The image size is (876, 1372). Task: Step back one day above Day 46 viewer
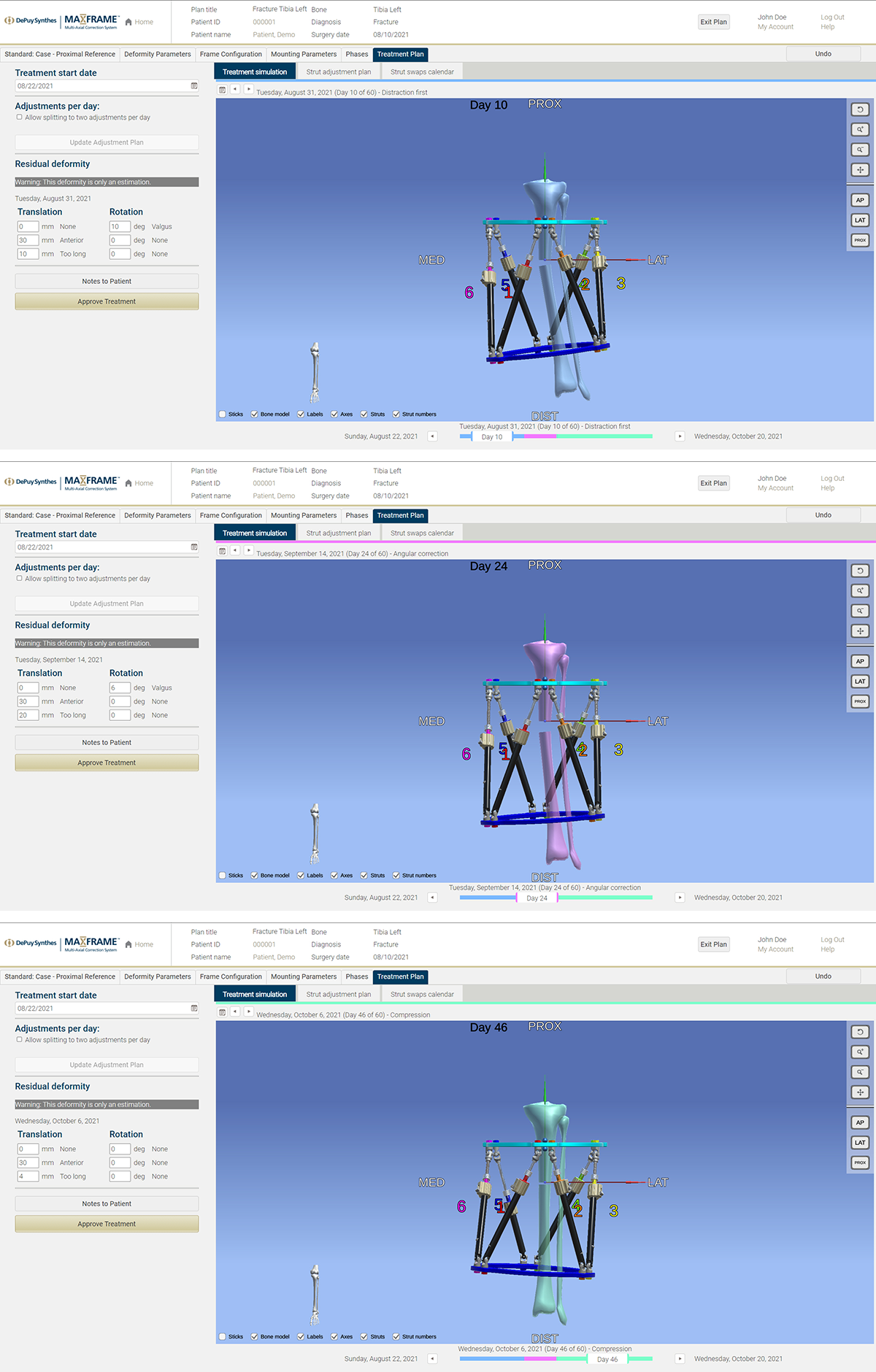pyautogui.click(x=235, y=1011)
